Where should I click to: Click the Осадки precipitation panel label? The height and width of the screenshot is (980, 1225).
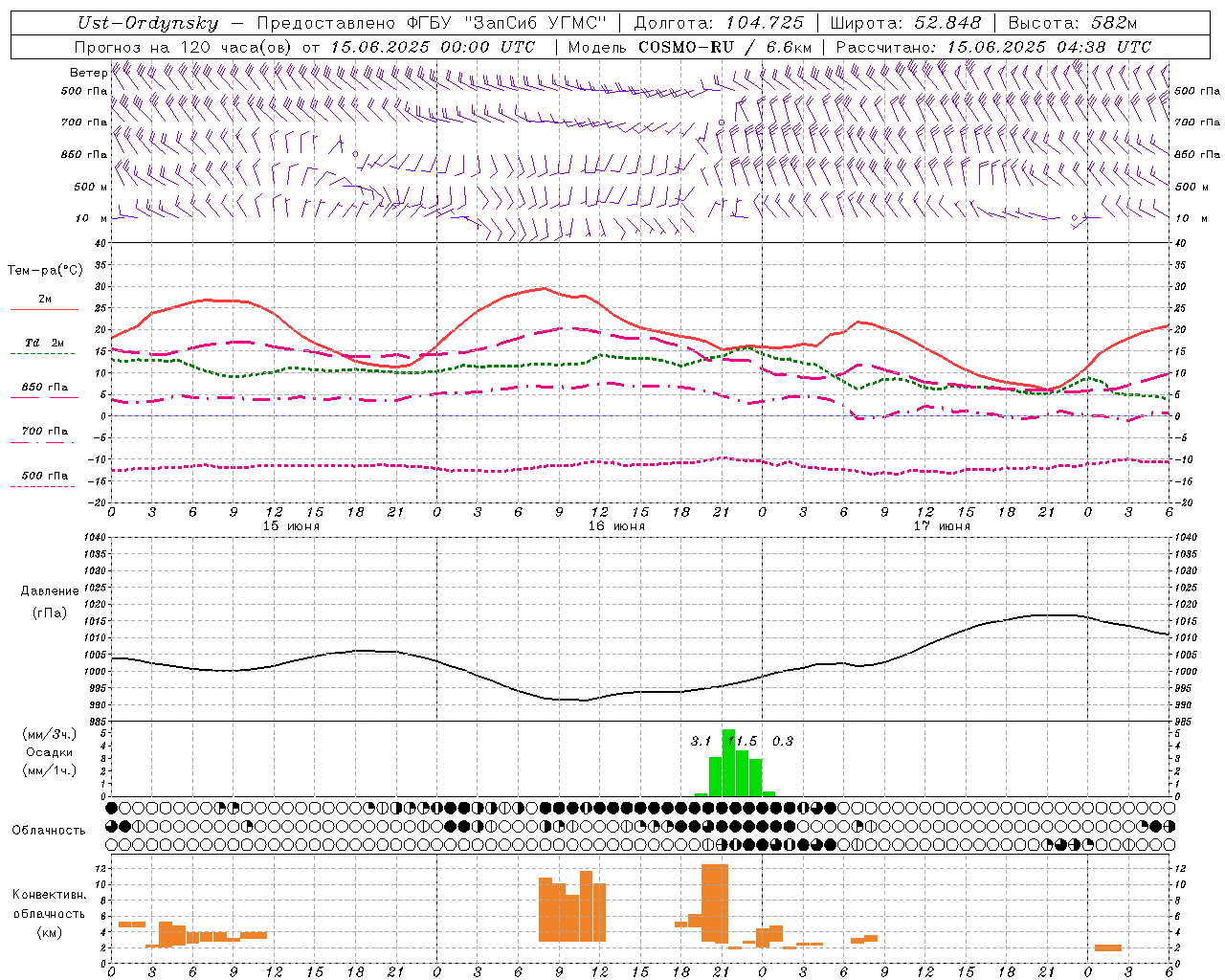point(49,752)
